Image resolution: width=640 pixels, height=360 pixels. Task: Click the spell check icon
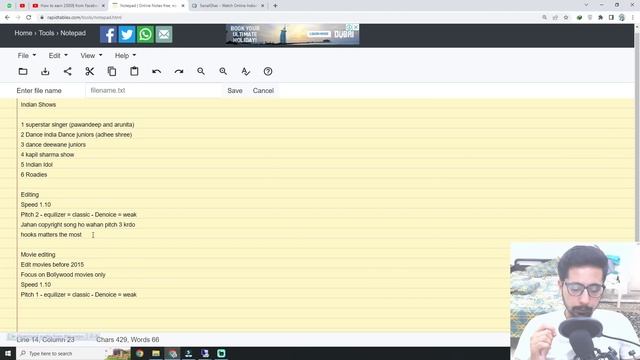tap(245, 71)
